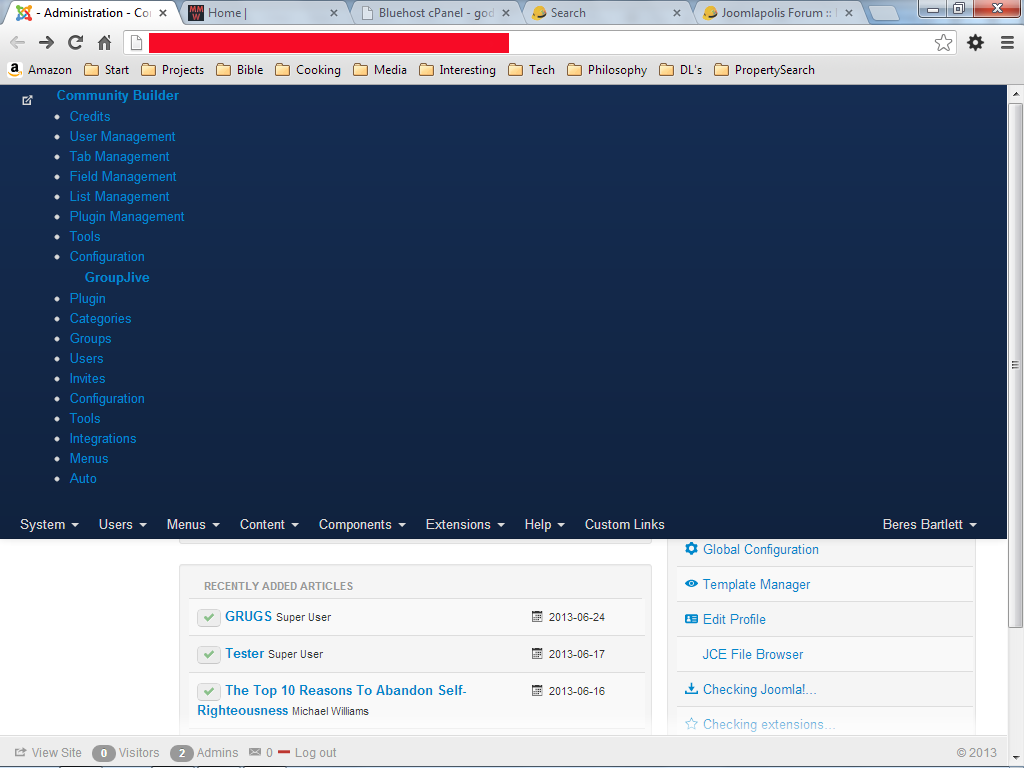Bookmark this page with the star icon
The image size is (1024, 768).
tap(943, 43)
